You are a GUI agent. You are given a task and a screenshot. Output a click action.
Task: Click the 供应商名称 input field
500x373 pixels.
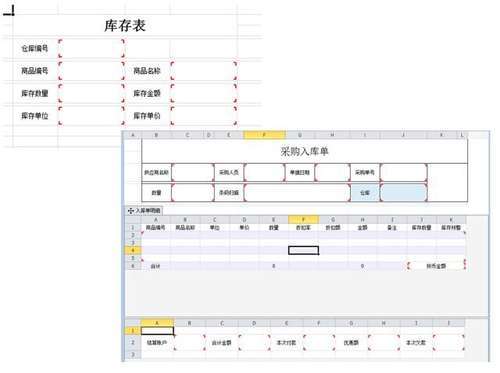click(193, 172)
